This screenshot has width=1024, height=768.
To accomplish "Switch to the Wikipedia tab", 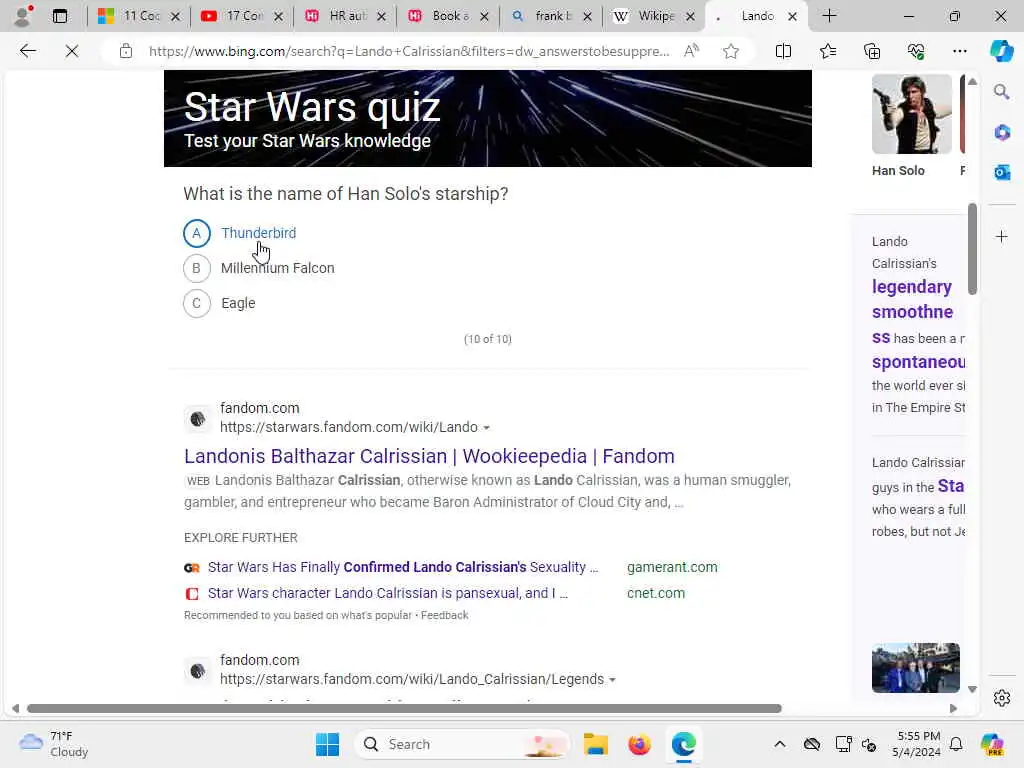I will pos(647,16).
